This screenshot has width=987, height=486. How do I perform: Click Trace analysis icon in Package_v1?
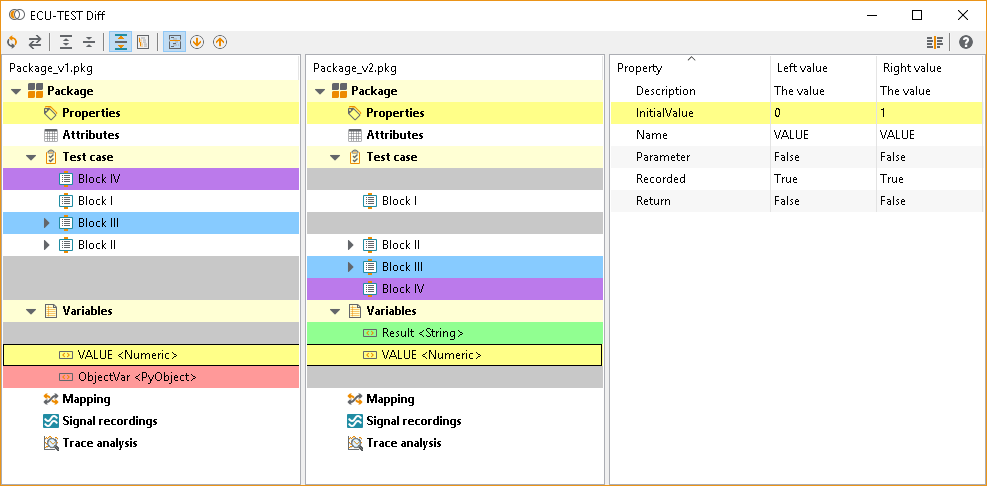[x=51, y=443]
